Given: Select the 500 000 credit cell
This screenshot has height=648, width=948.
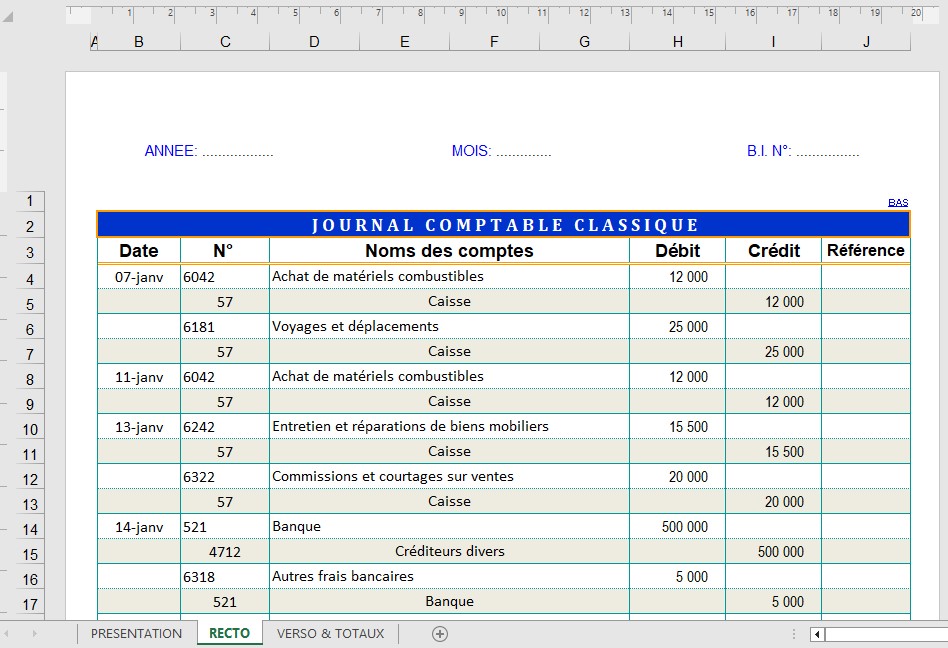Looking at the screenshot, I should point(773,551).
